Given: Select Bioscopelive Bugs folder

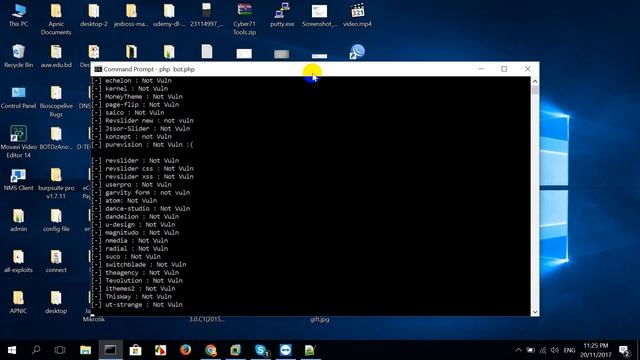Looking at the screenshot, I should point(56,101).
